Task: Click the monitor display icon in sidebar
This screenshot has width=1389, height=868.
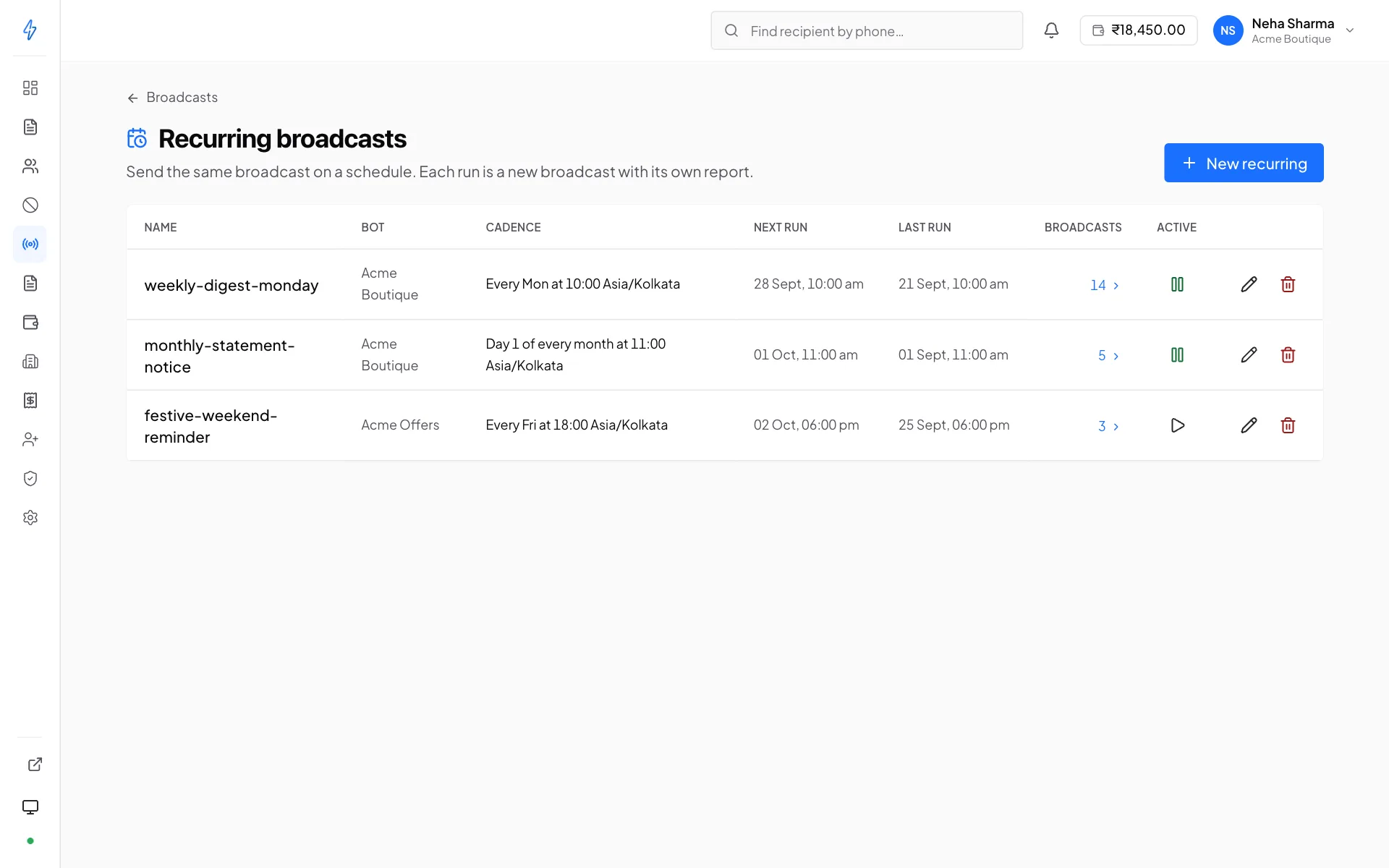Action: pos(30,807)
